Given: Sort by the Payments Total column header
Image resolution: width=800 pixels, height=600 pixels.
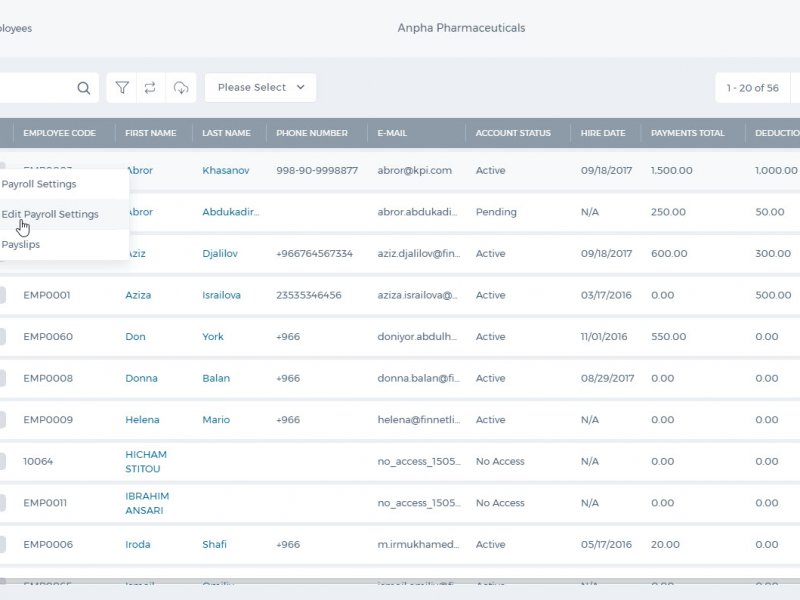Looking at the screenshot, I should click(x=687, y=133).
